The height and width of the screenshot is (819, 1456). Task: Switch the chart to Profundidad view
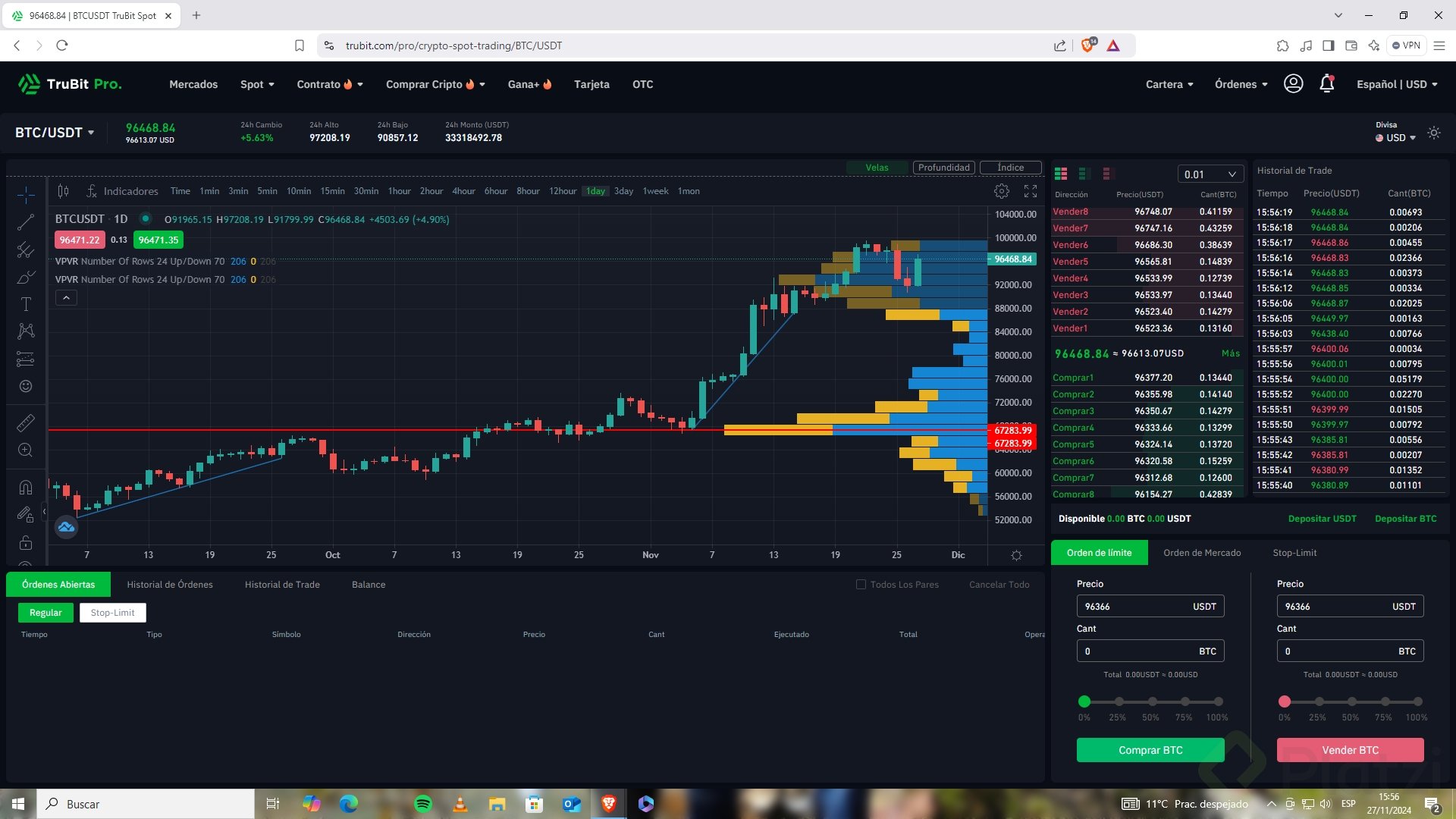click(x=943, y=168)
